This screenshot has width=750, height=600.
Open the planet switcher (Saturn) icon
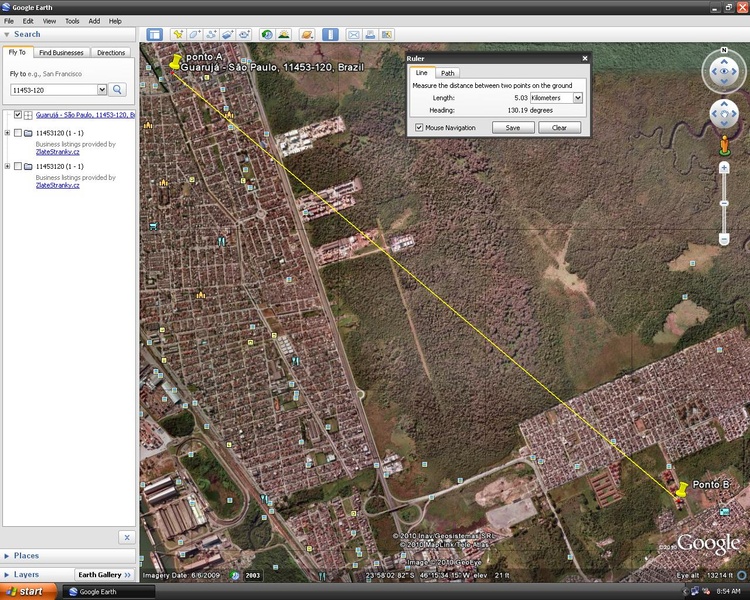tap(307, 34)
